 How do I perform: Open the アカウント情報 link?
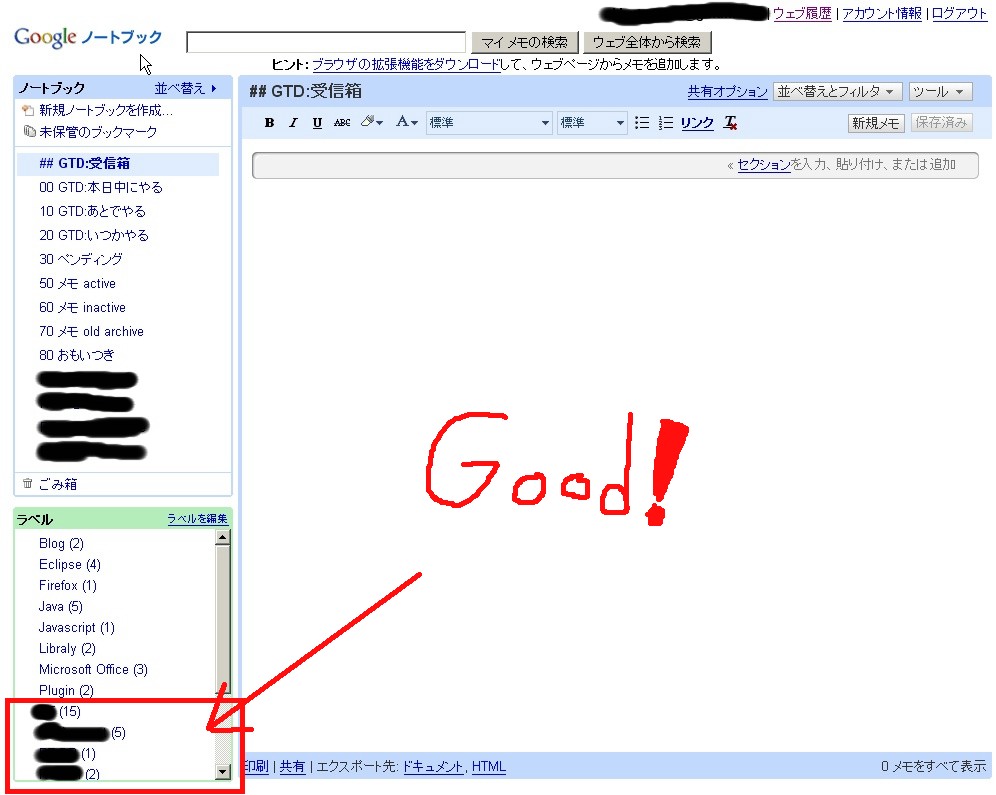click(882, 13)
